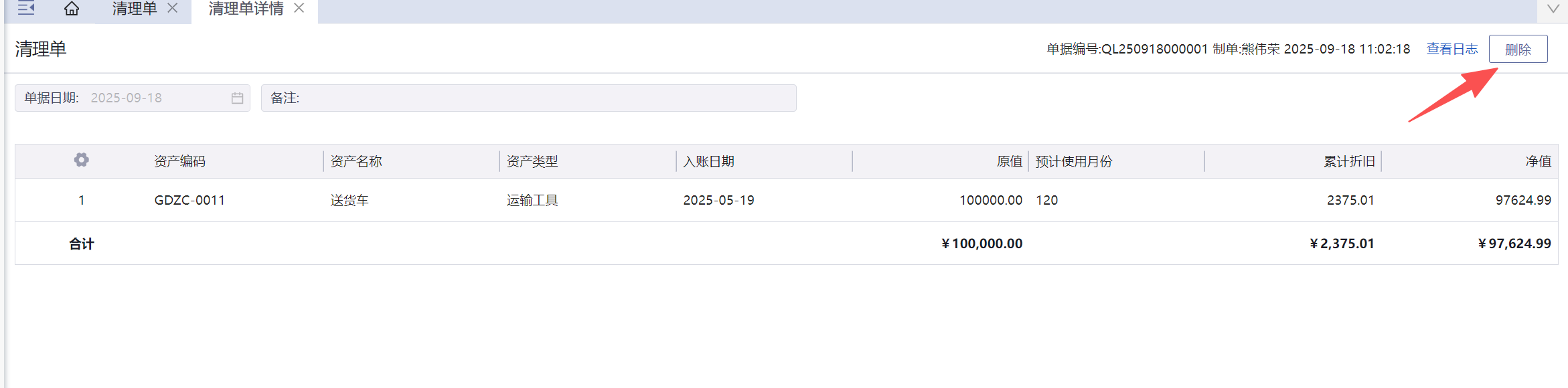Click the 净值 column header

tap(1538, 161)
